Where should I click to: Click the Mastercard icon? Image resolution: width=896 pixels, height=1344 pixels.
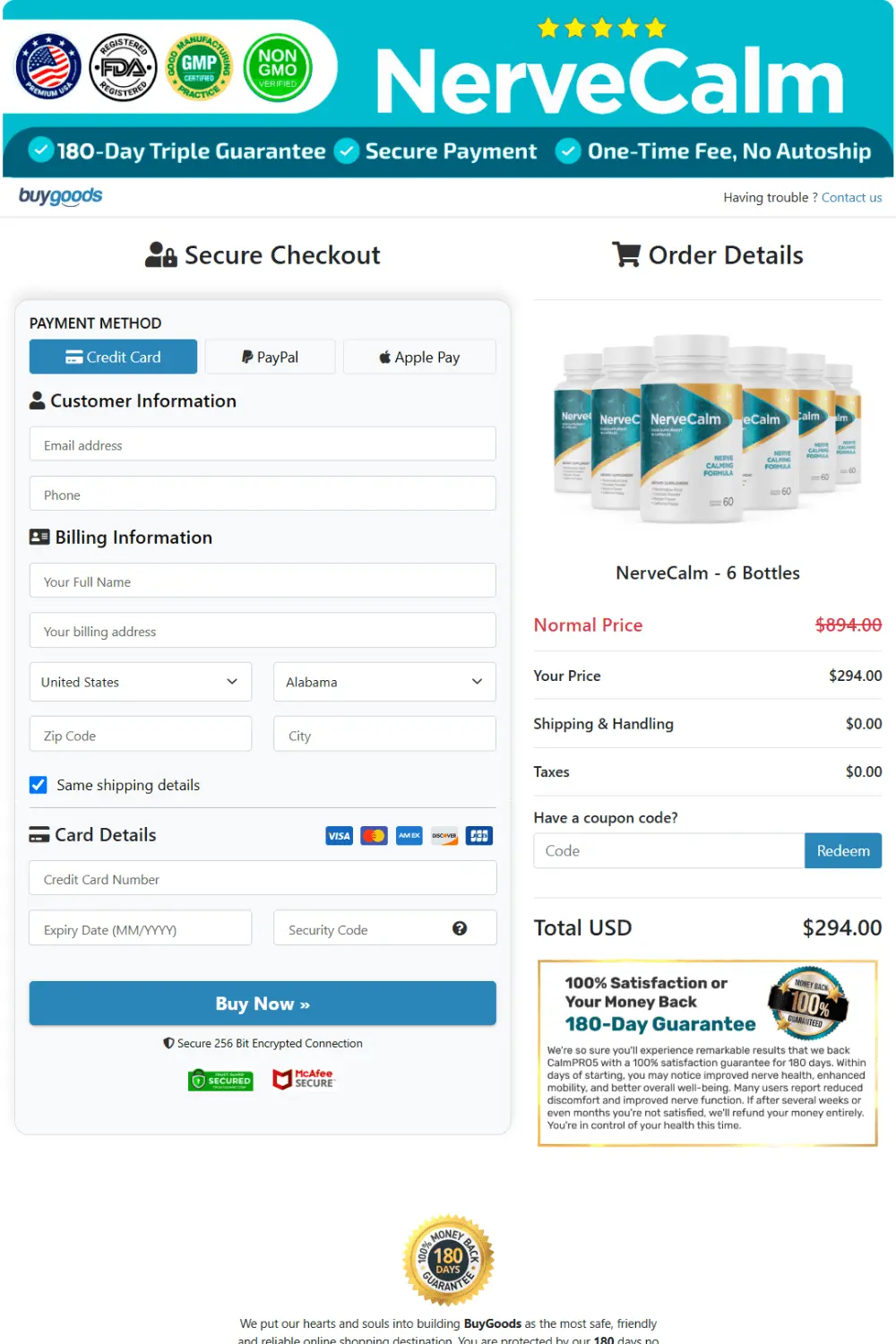[374, 835]
